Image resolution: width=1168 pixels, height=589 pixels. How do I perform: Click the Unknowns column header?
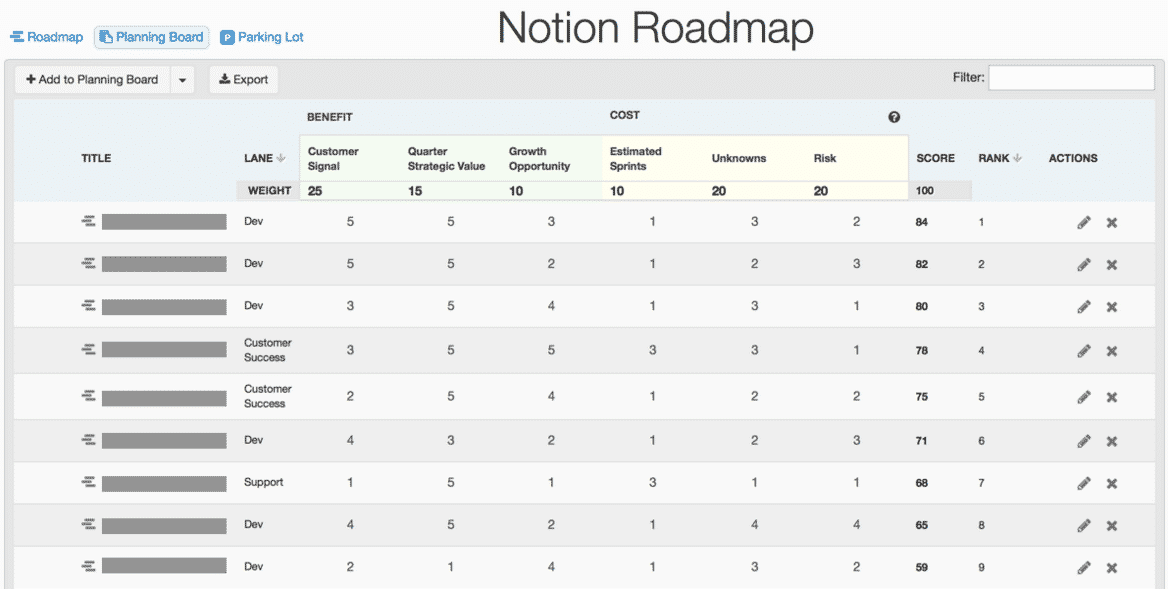tap(739, 158)
